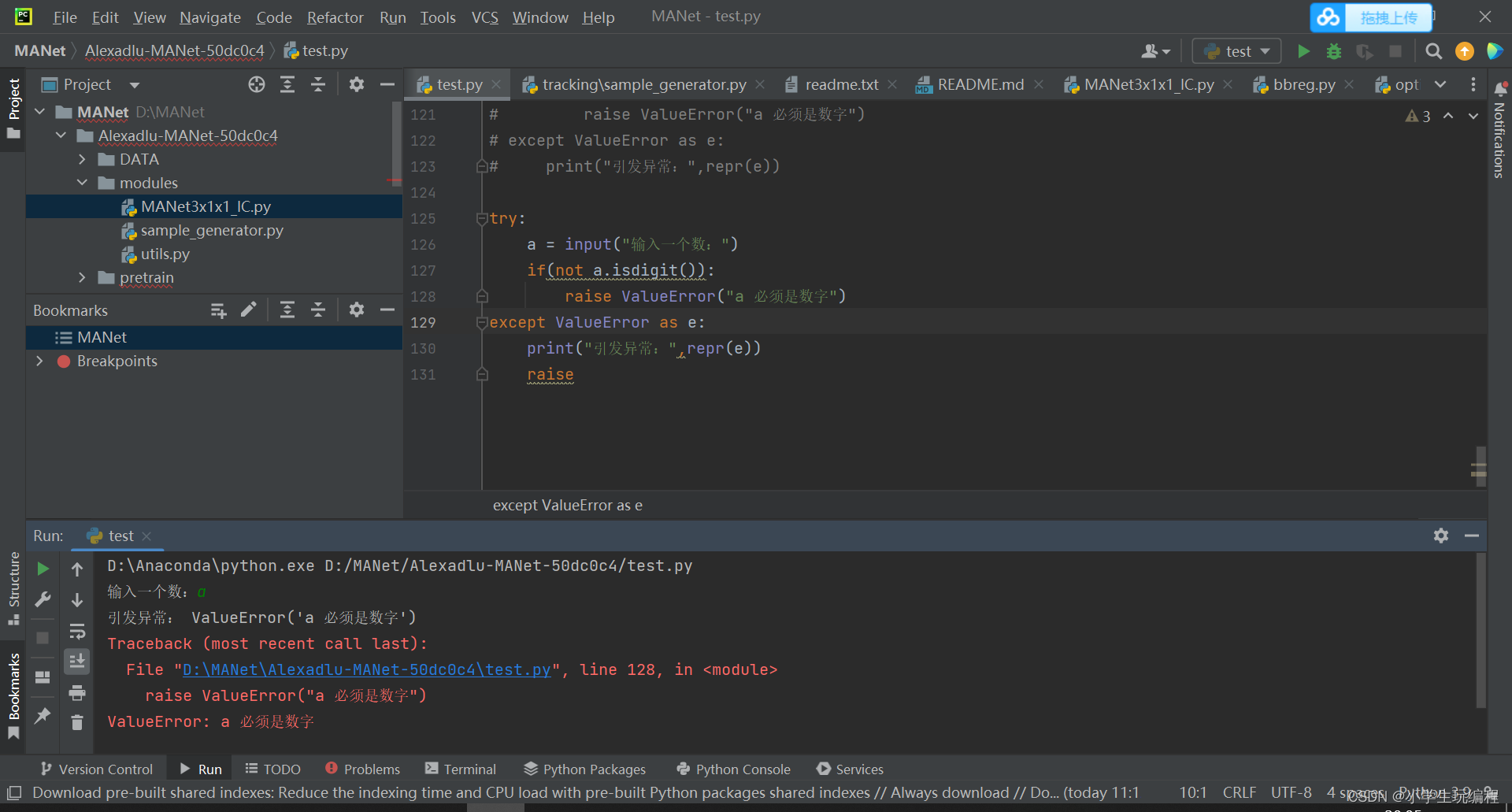Select Opened File locate icon in Project panel

tap(257, 84)
